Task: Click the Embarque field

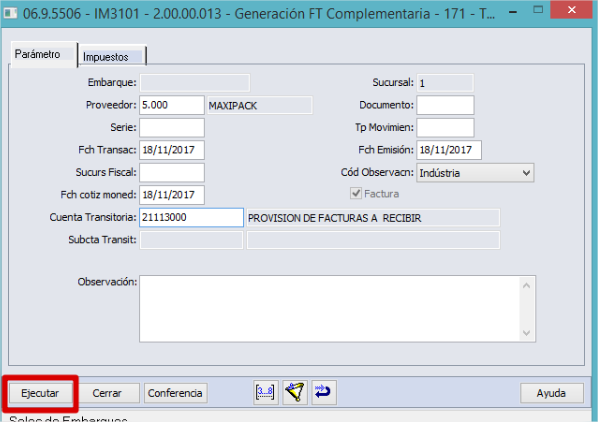Action: (195, 82)
